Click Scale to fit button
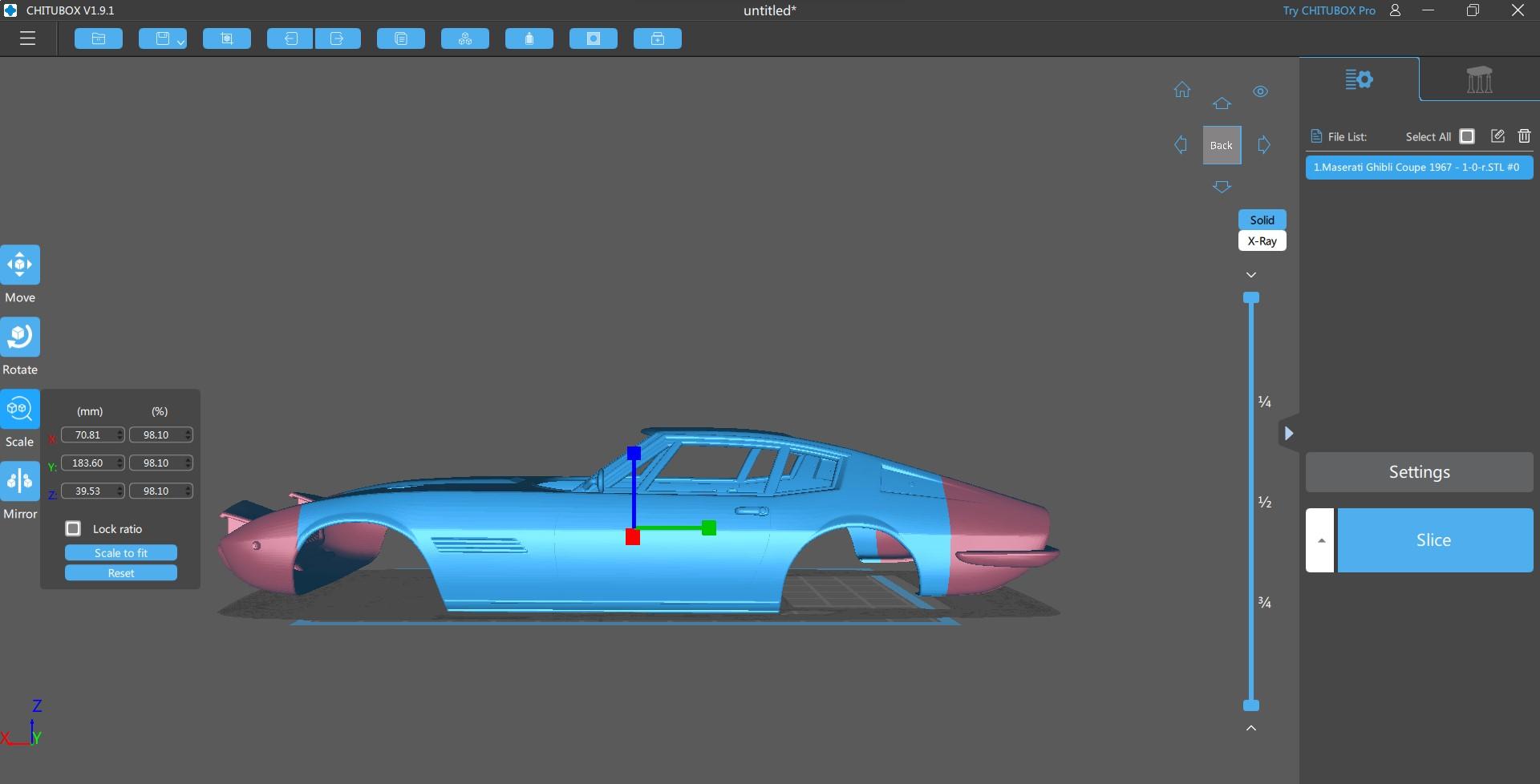Image resolution: width=1540 pixels, height=784 pixels. (121, 553)
